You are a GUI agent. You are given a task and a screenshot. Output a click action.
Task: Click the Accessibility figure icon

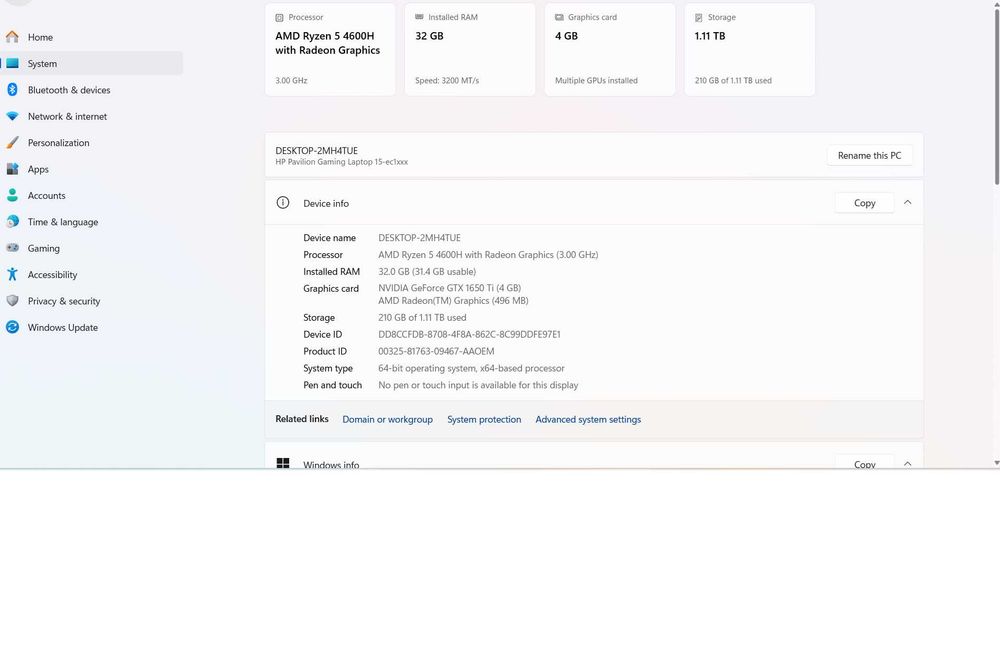click(x=12, y=274)
